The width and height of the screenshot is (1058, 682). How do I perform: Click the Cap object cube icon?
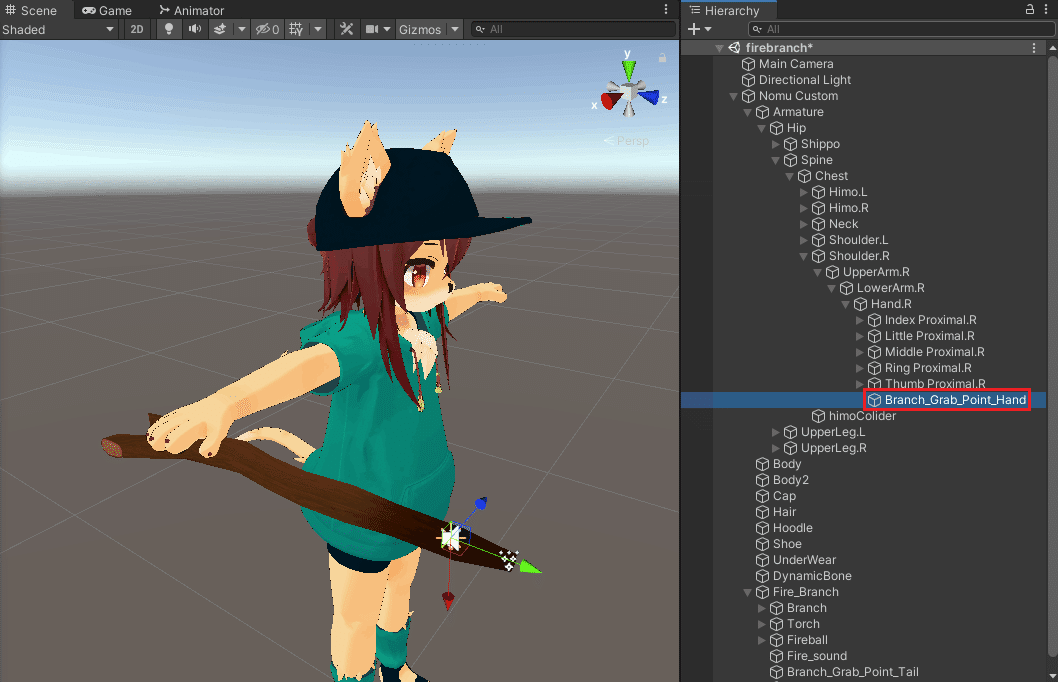(x=762, y=496)
